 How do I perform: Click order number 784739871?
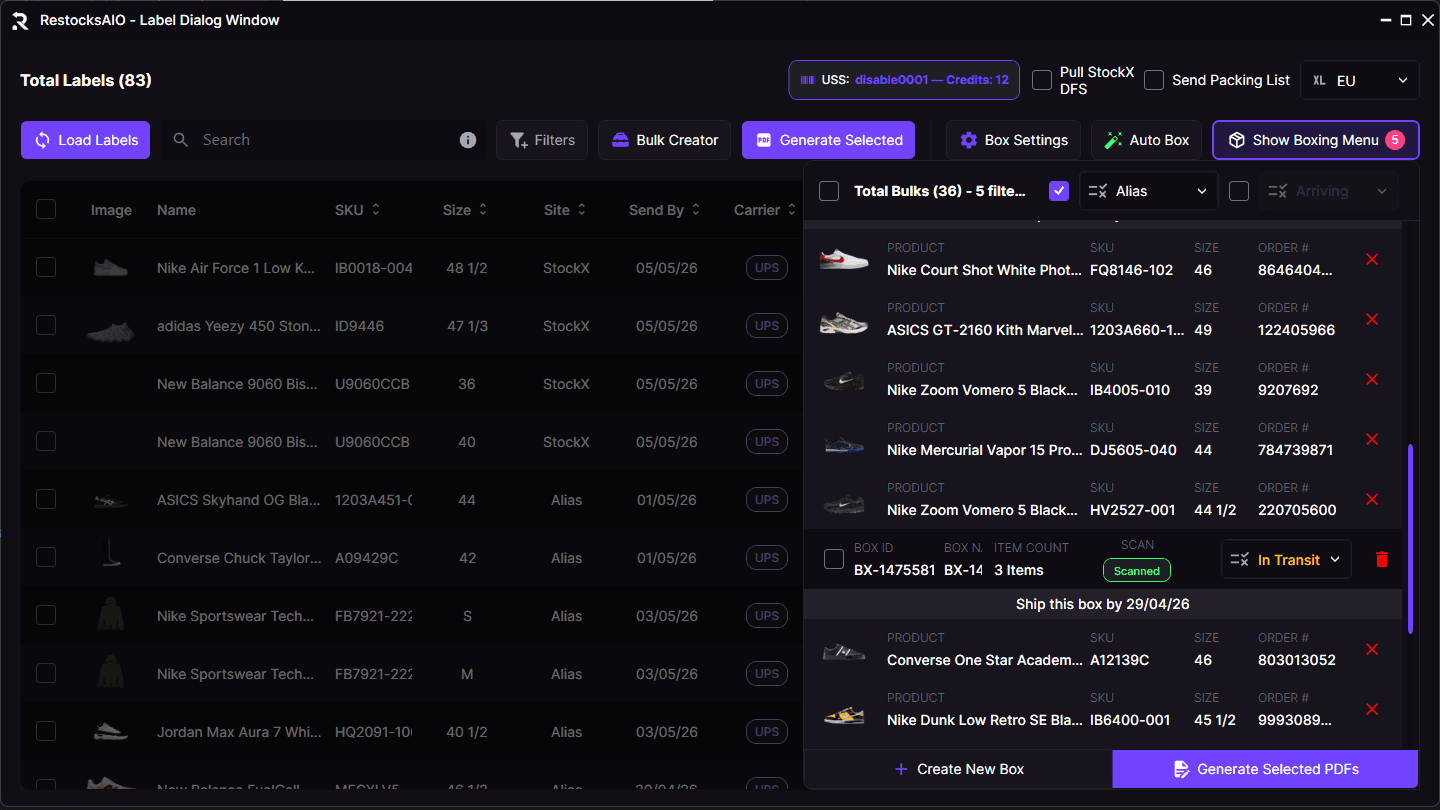point(1295,450)
